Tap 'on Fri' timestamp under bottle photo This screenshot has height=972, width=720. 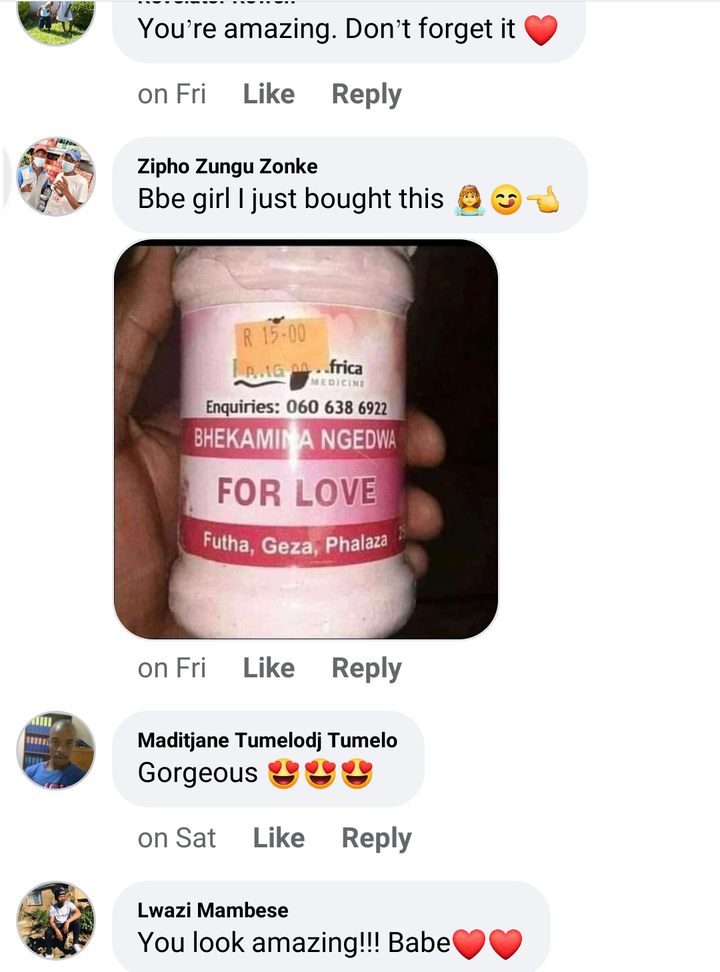(172, 668)
